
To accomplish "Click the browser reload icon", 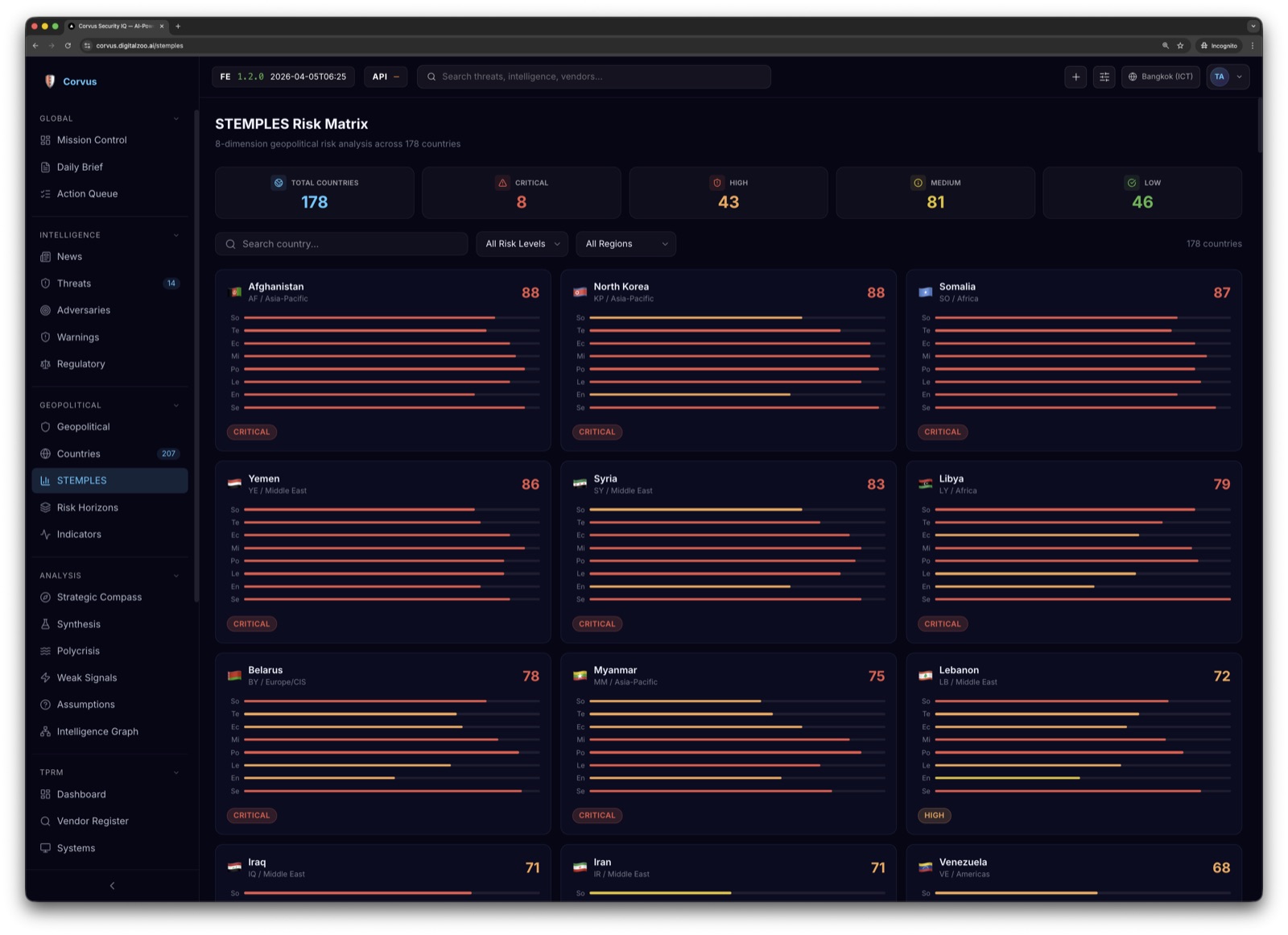I will click(x=68, y=46).
